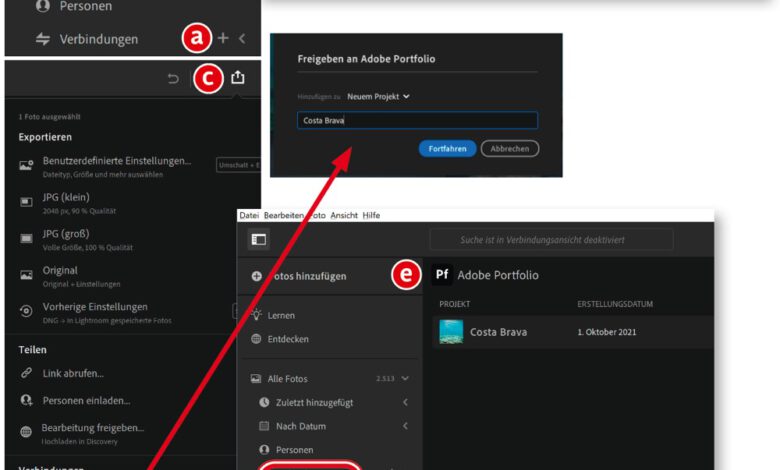Image resolution: width=780 pixels, height=470 pixels.
Task: Click the Adobe Portfolio Pf icon
Action: [x=442, y=275]
